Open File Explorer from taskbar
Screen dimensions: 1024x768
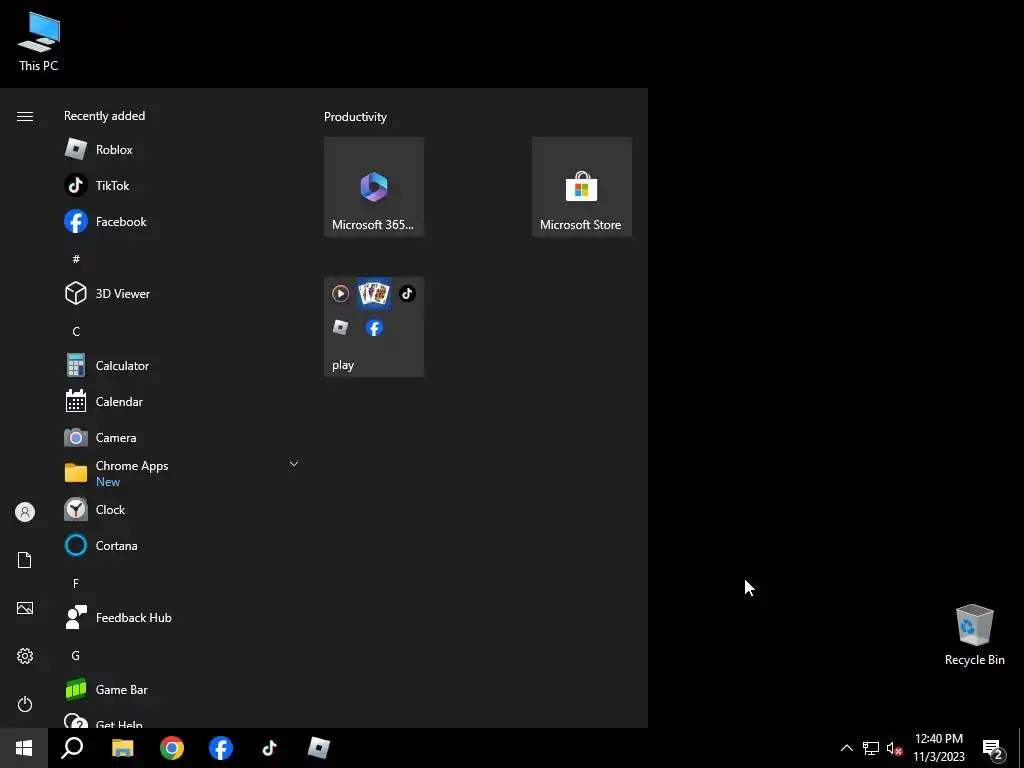tap(122, 748)
